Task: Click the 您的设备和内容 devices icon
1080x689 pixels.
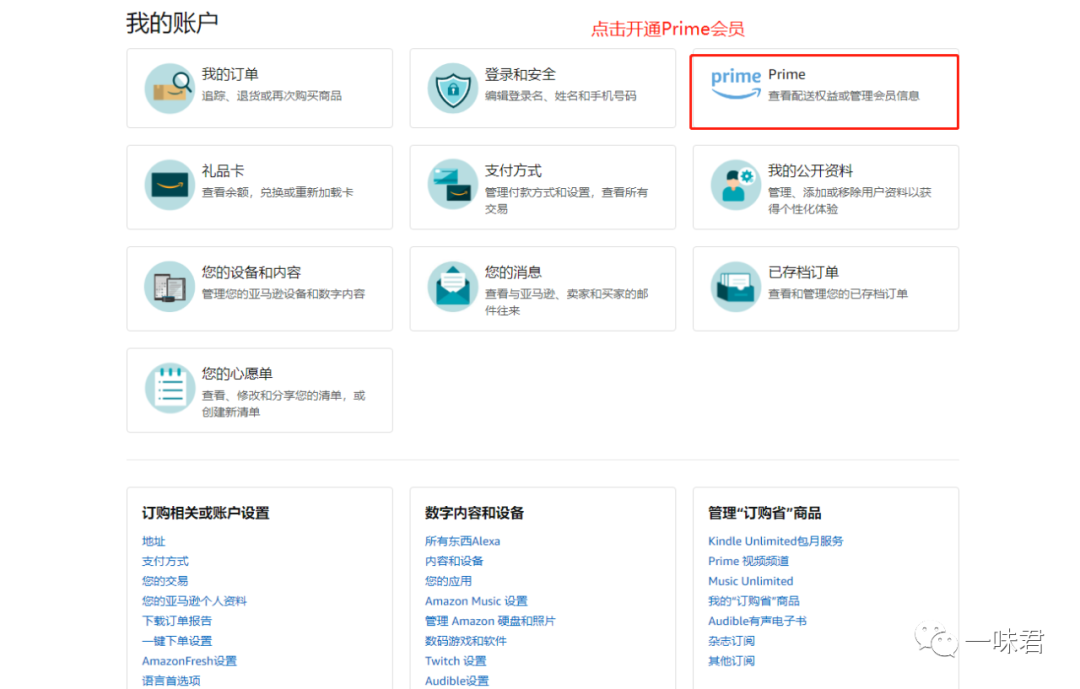Action: click(x=169, y=287)
